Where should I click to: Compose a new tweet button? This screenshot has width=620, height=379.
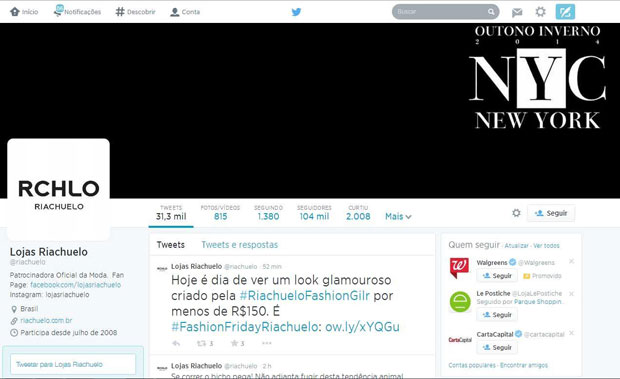tap(565, 12)
